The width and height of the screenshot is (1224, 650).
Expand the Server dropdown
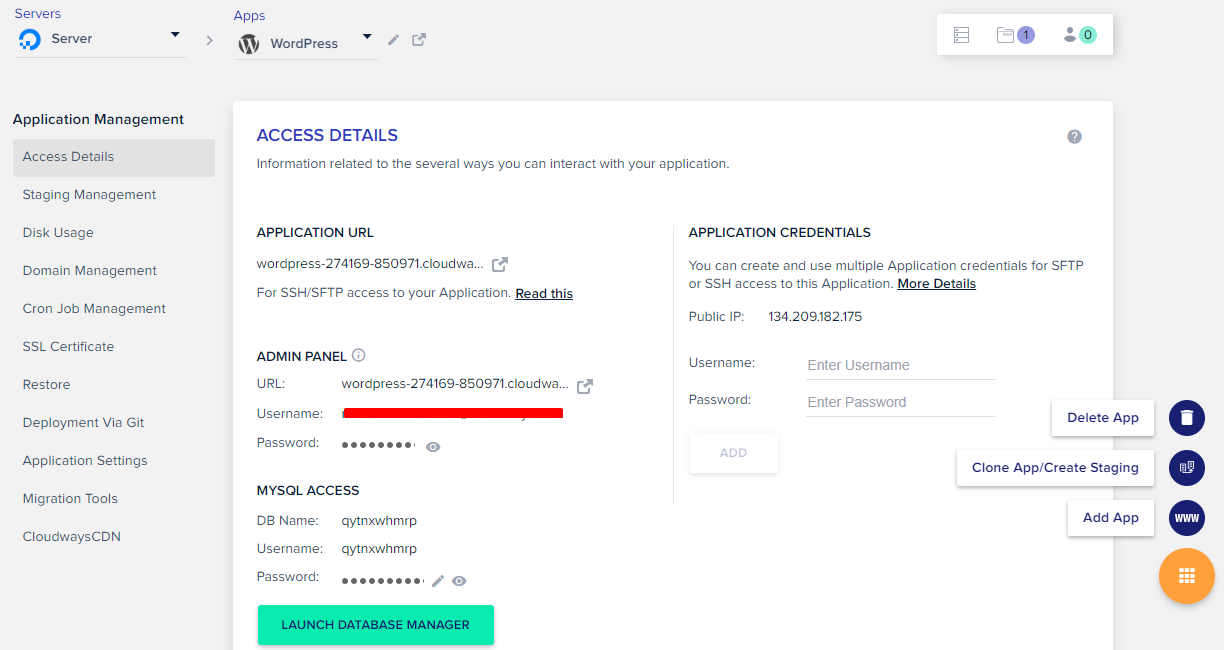coord(175,34)
